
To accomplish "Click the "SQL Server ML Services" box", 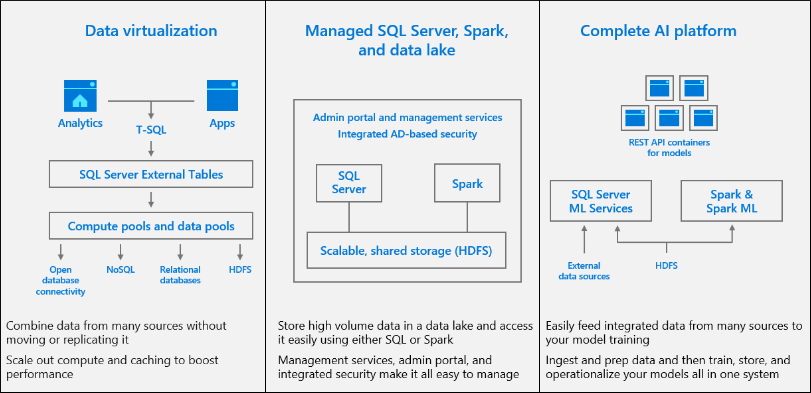I will [x=600, y=202].
